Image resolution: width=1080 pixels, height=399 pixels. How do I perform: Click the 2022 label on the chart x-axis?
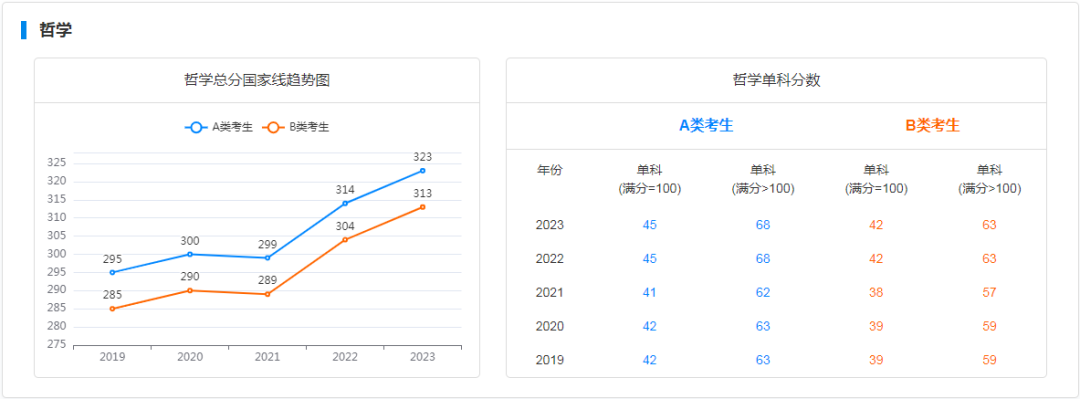pyautogui.click(x=345, y=356)
